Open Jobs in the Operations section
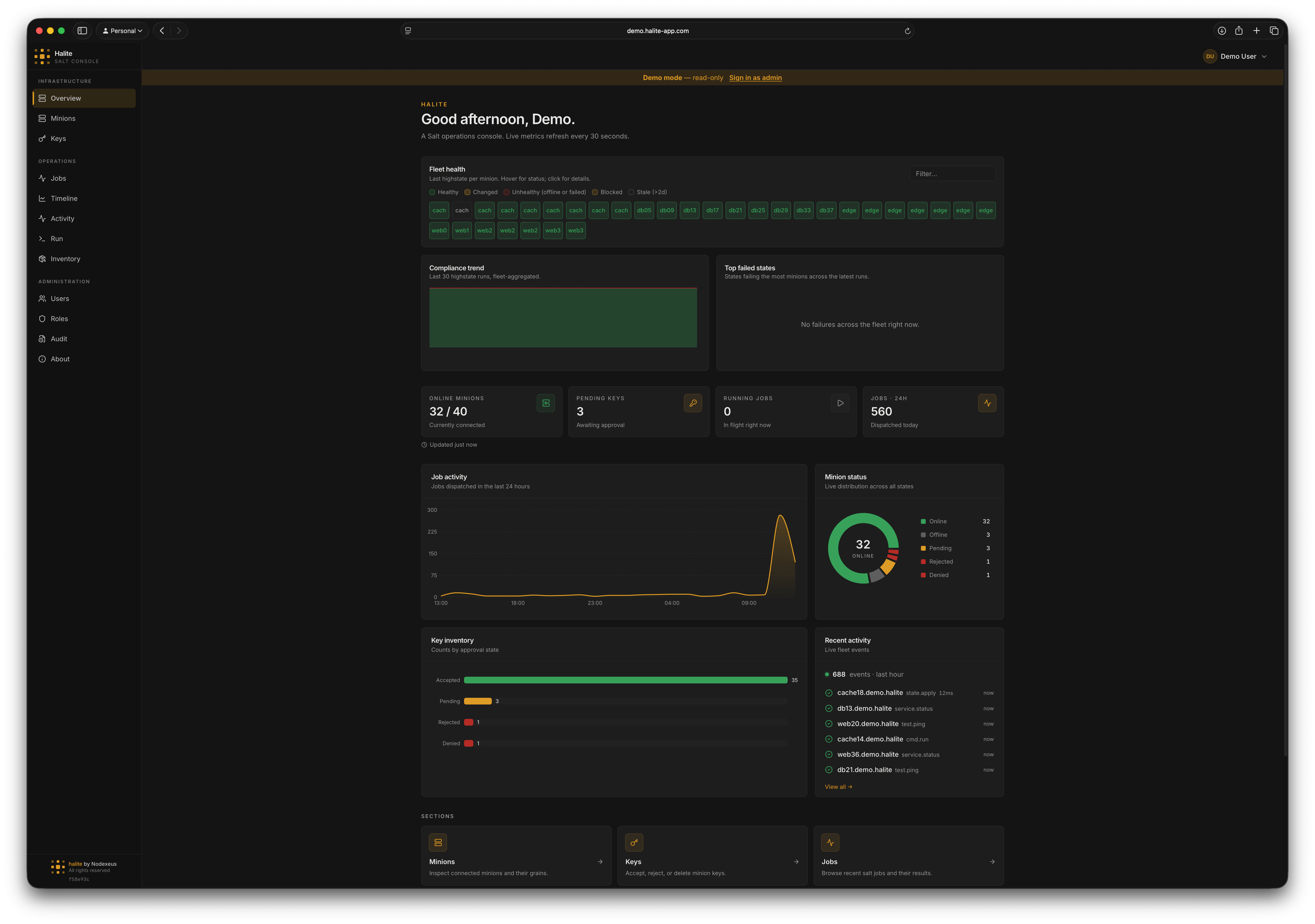Viewport: 1315px width, 924px height. 84,178
